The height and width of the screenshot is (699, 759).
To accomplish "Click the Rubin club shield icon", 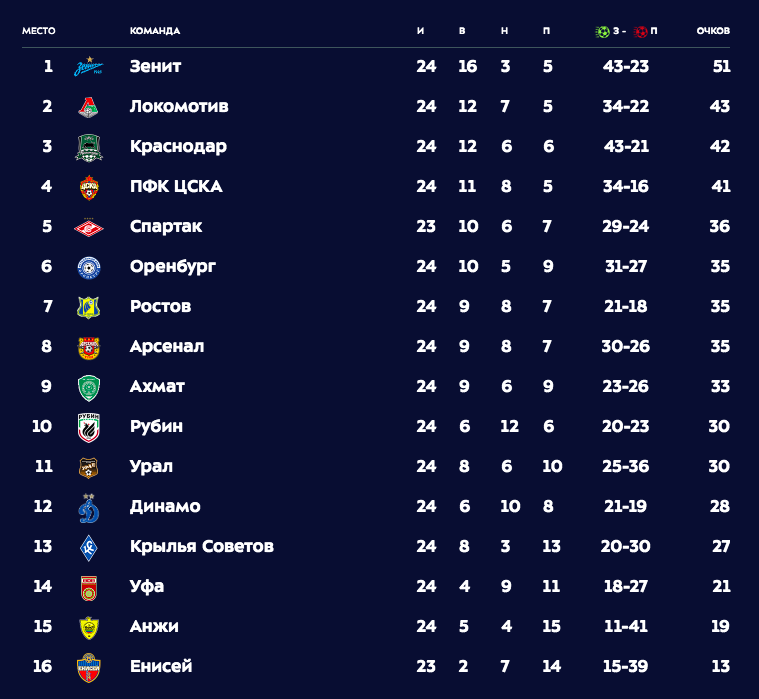I will (89, 427).
